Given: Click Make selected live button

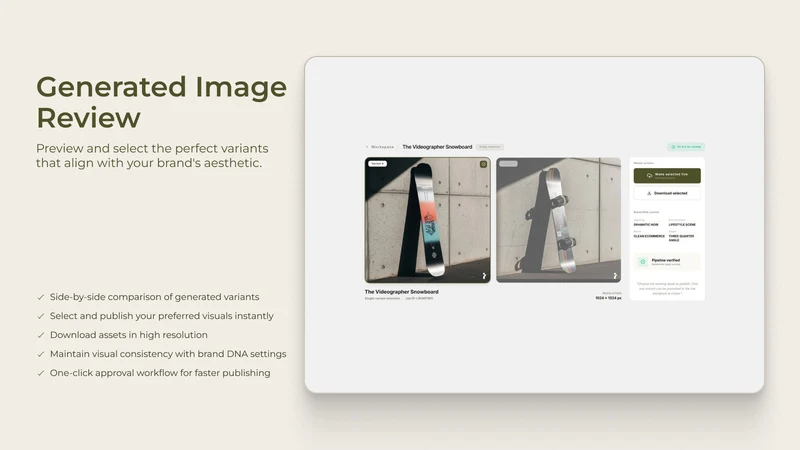Looking at the screenshot, I should (x=667, y=176).
